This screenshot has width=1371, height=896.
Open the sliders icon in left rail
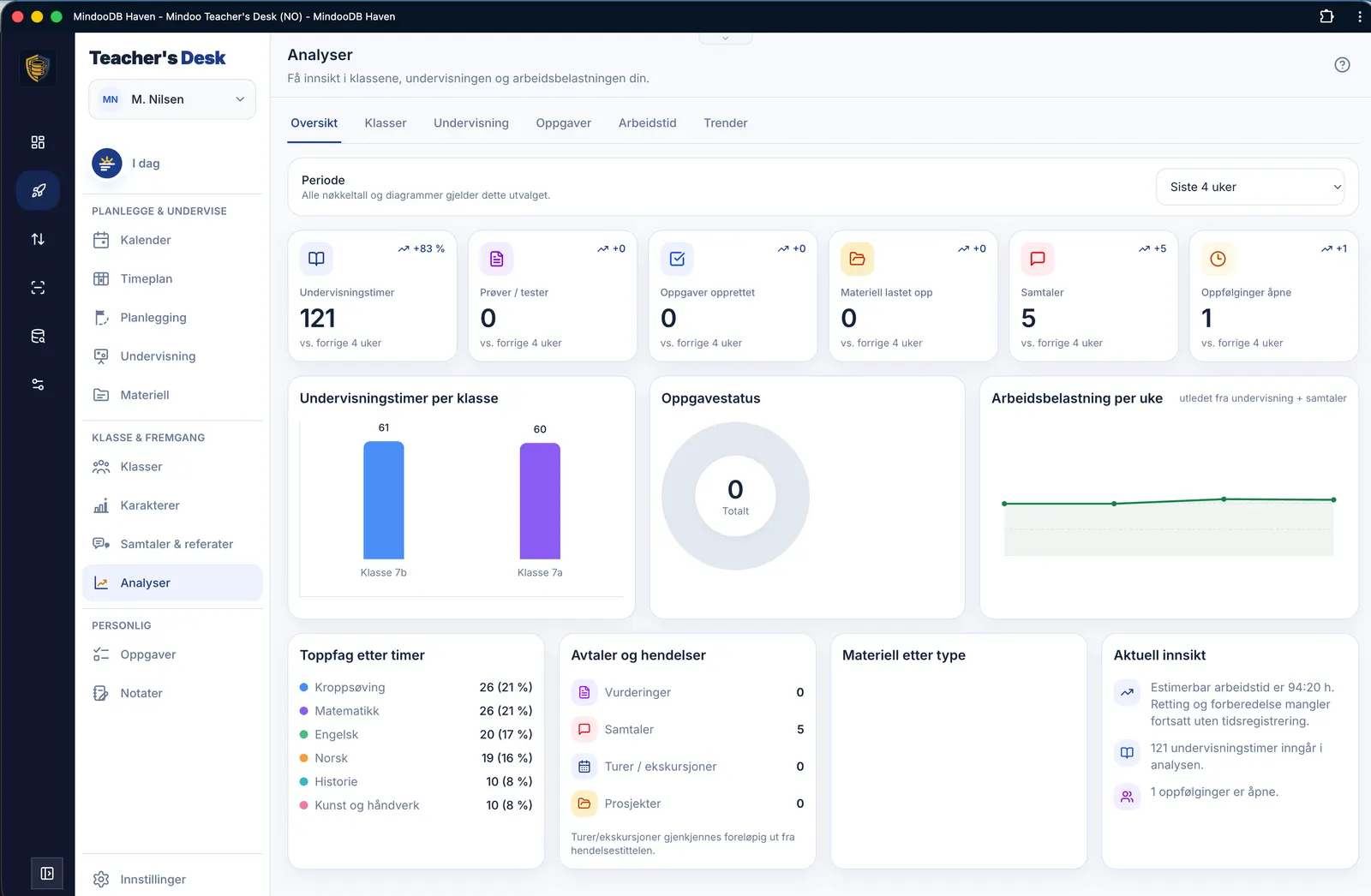(38, 385)
